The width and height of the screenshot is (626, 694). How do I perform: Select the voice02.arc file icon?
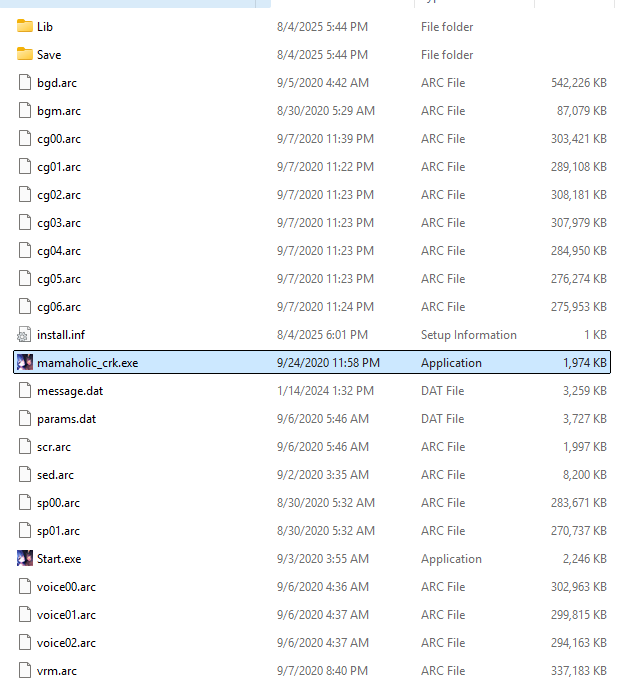[25, 643]
